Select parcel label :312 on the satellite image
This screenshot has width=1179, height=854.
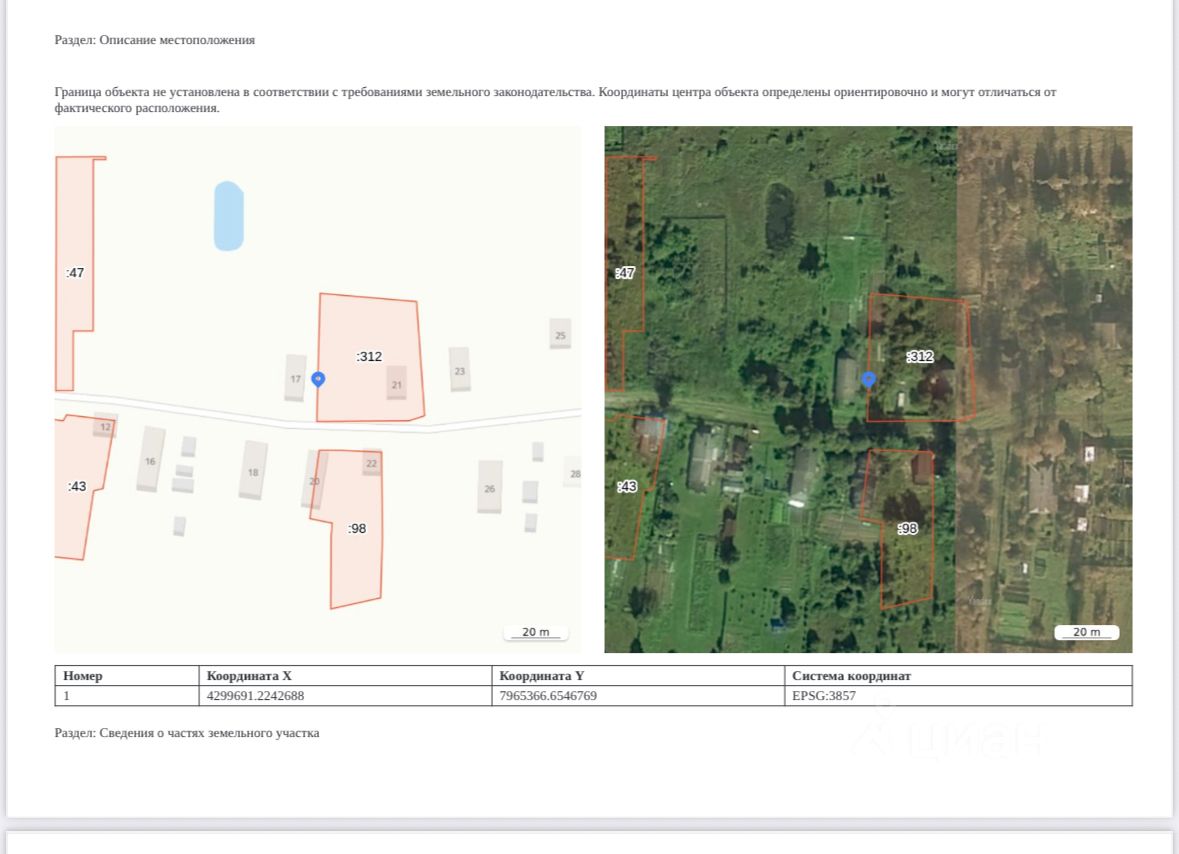click(920, 356)
